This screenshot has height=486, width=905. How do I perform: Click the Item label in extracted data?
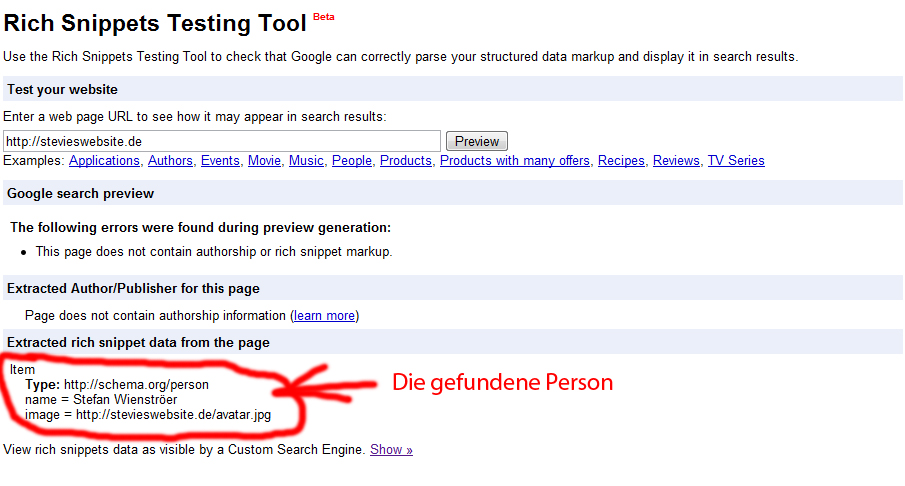[22, 369]
